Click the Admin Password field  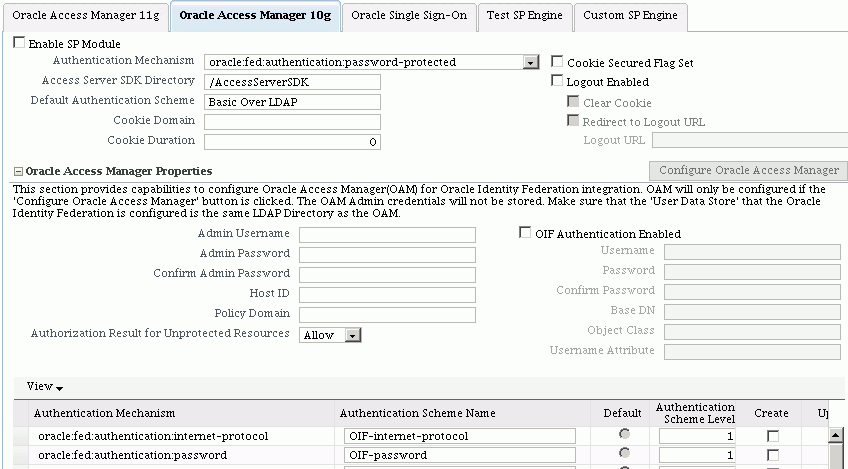point(387,255)
